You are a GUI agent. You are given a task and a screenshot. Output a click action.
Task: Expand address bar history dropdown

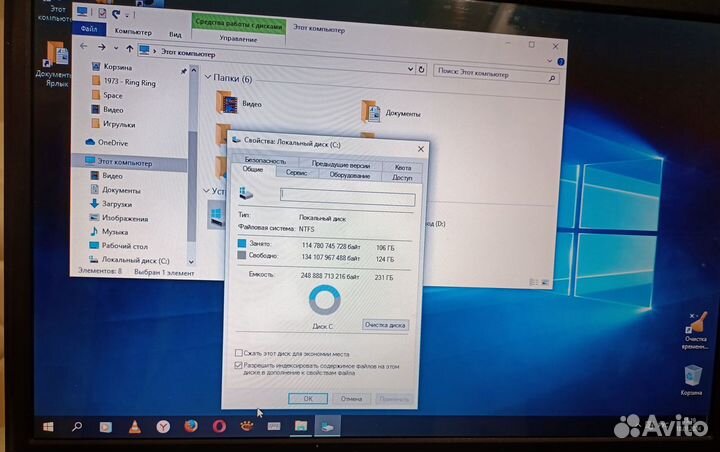410,69
